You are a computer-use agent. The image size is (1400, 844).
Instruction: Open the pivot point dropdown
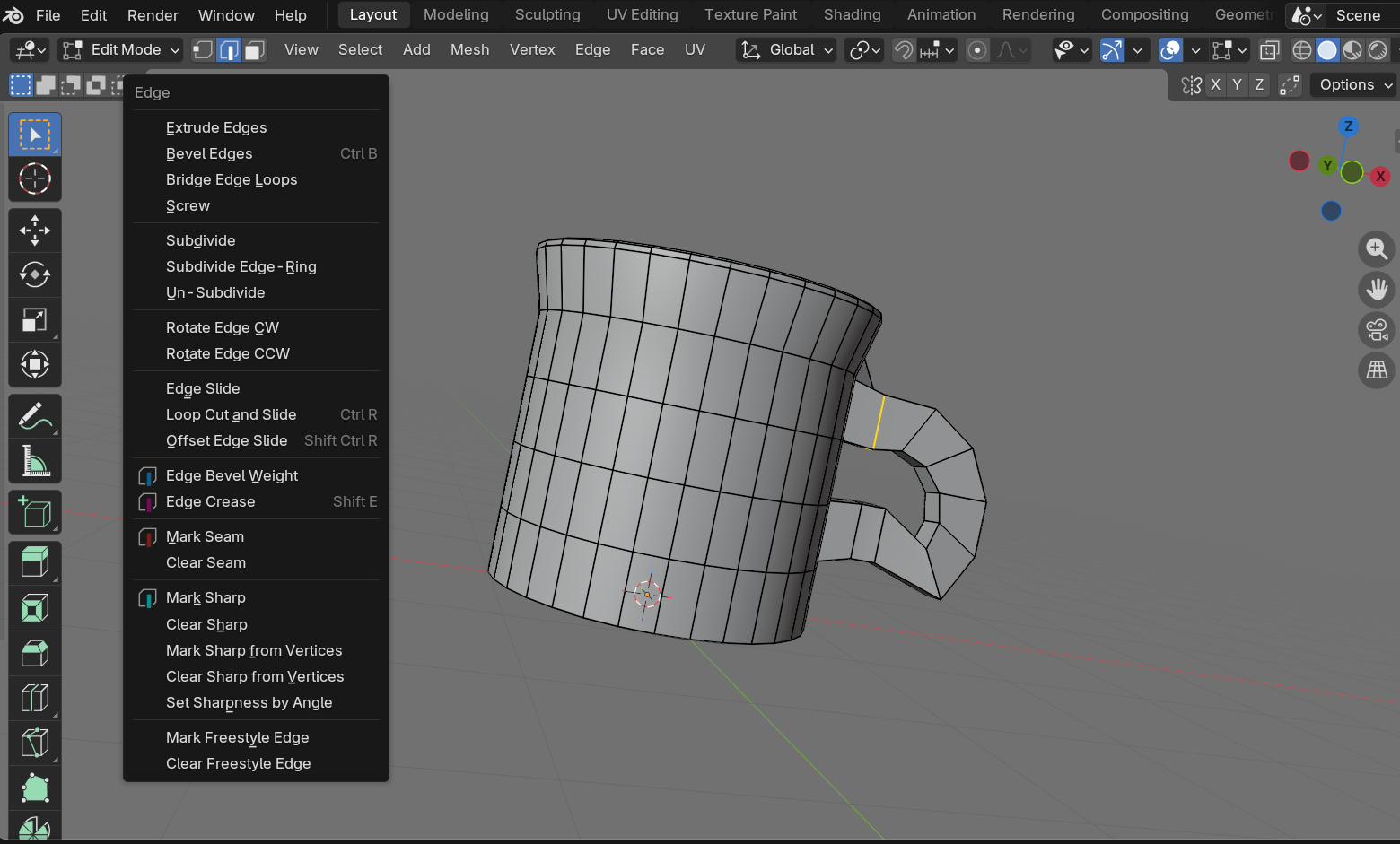pos(865,50)
